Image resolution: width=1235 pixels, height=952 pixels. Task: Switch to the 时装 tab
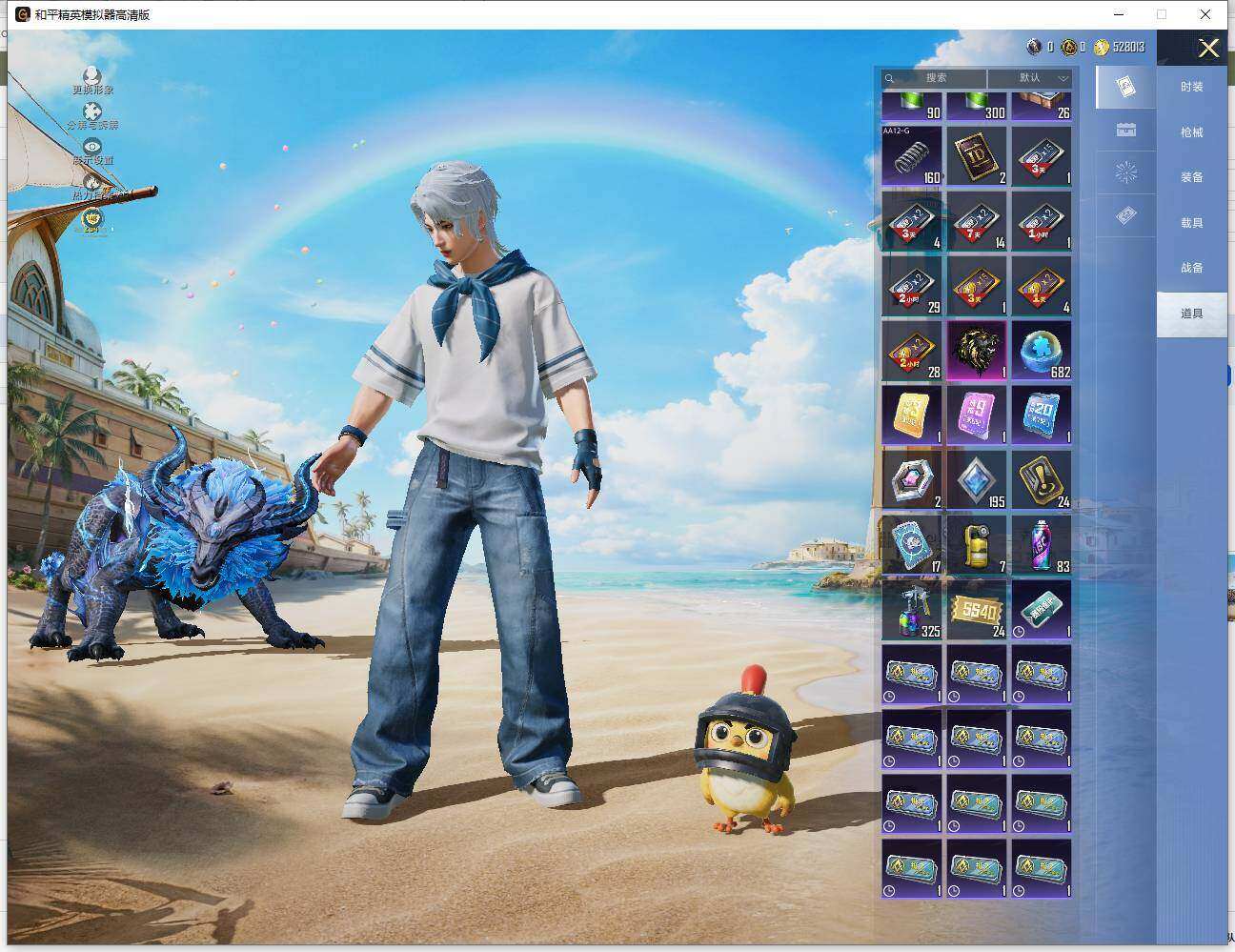pyautogui.click(x=1191, y=87)
